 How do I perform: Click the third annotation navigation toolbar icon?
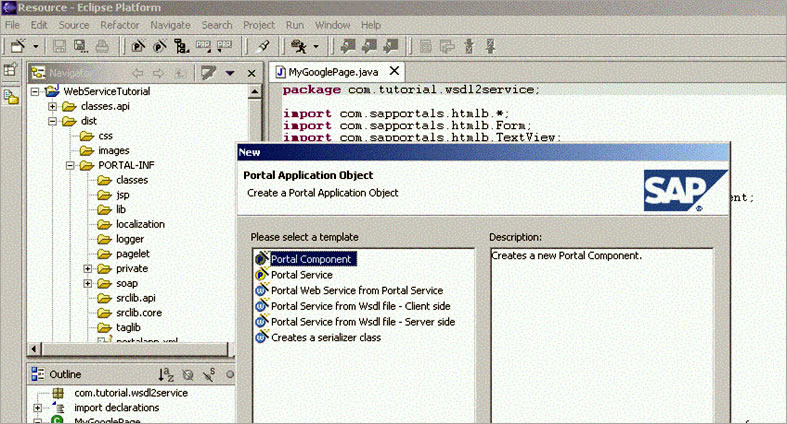pos(390,47)
